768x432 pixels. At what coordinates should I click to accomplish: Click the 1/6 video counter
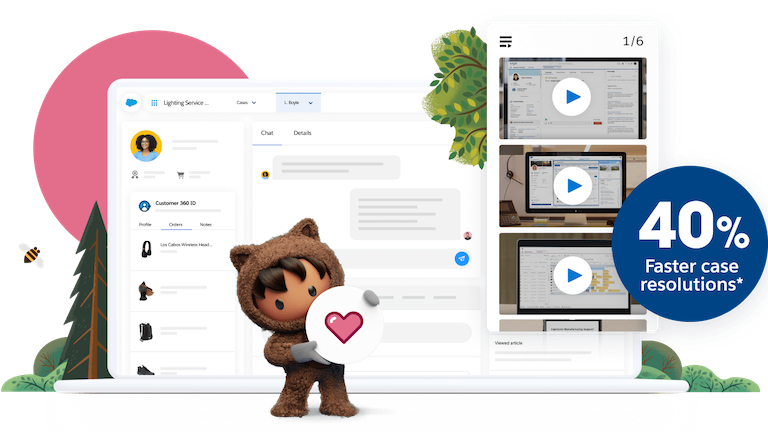(x=633, y=41)
